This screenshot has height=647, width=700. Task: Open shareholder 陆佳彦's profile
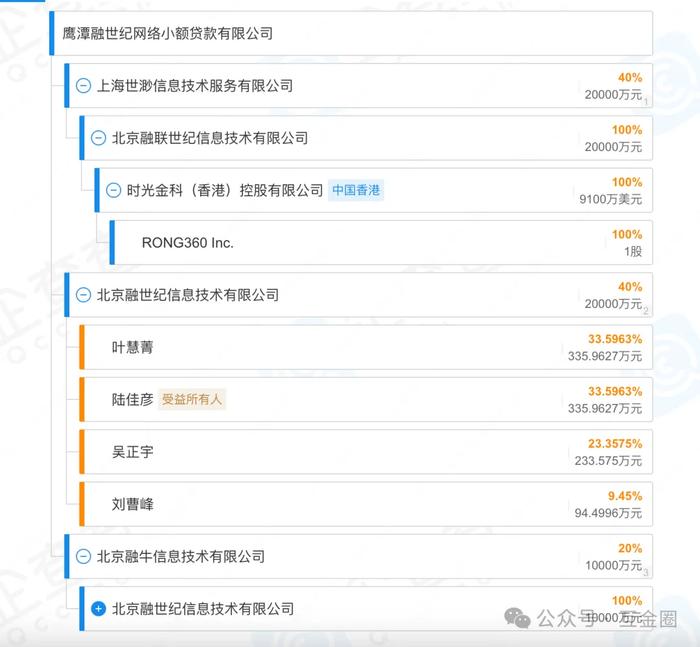point(133,399)
